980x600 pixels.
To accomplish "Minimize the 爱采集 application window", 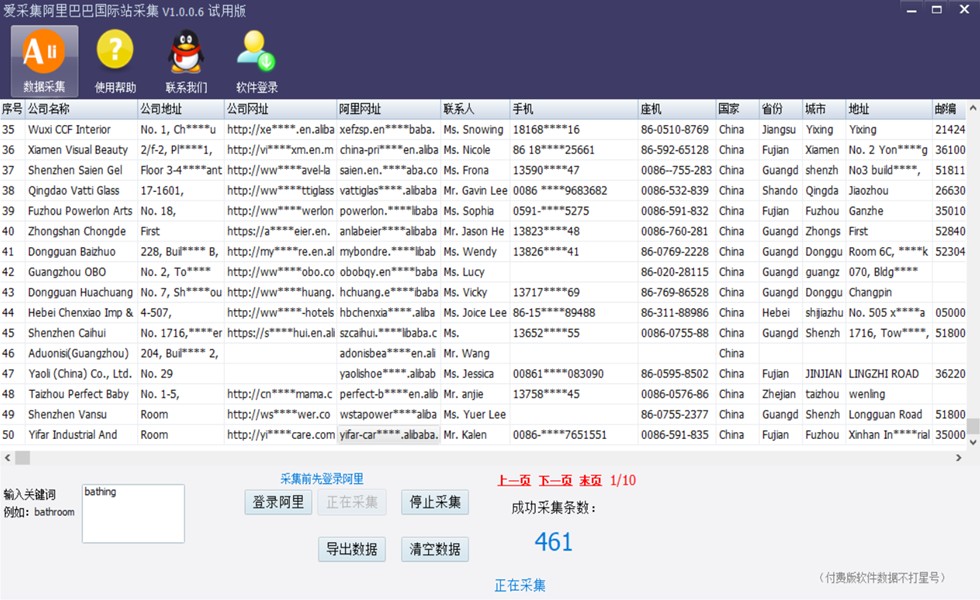I will point(912,10).
